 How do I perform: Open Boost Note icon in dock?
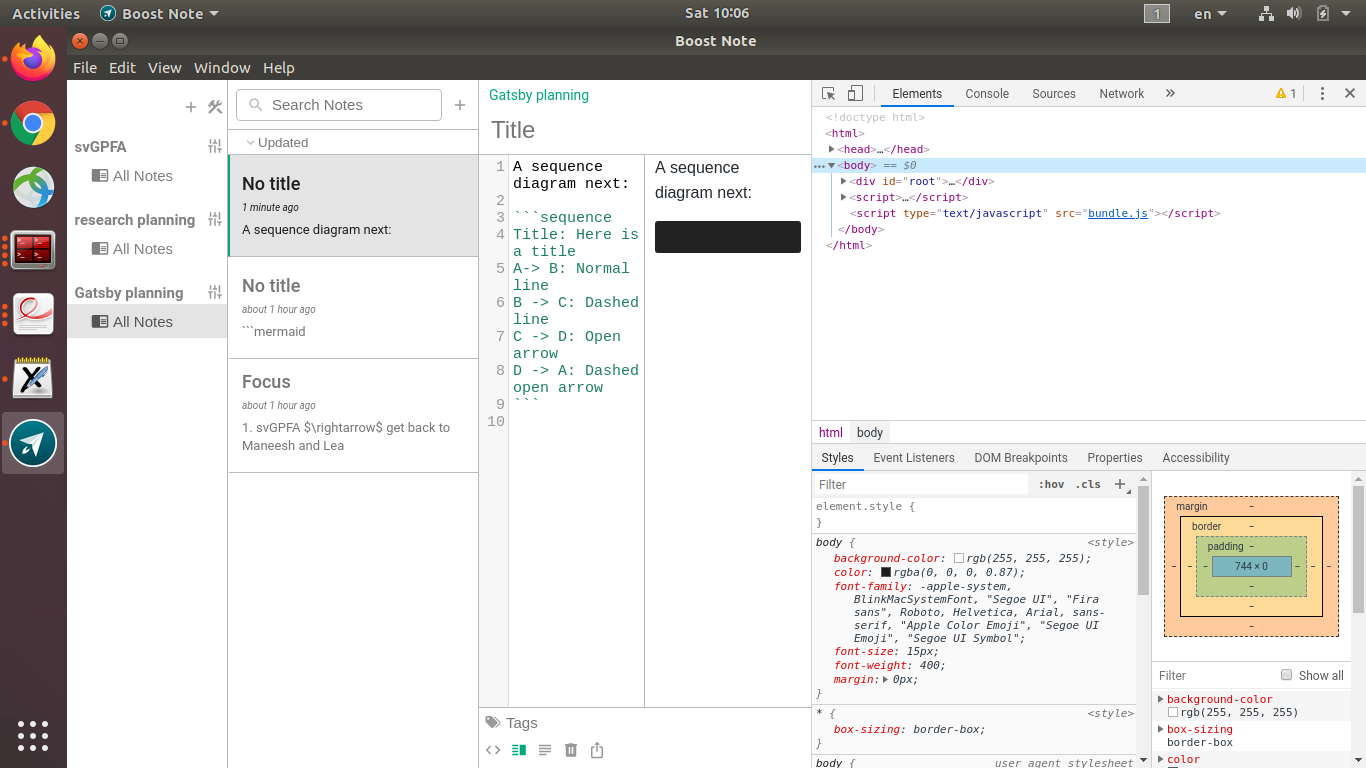(x=33, y=443)
